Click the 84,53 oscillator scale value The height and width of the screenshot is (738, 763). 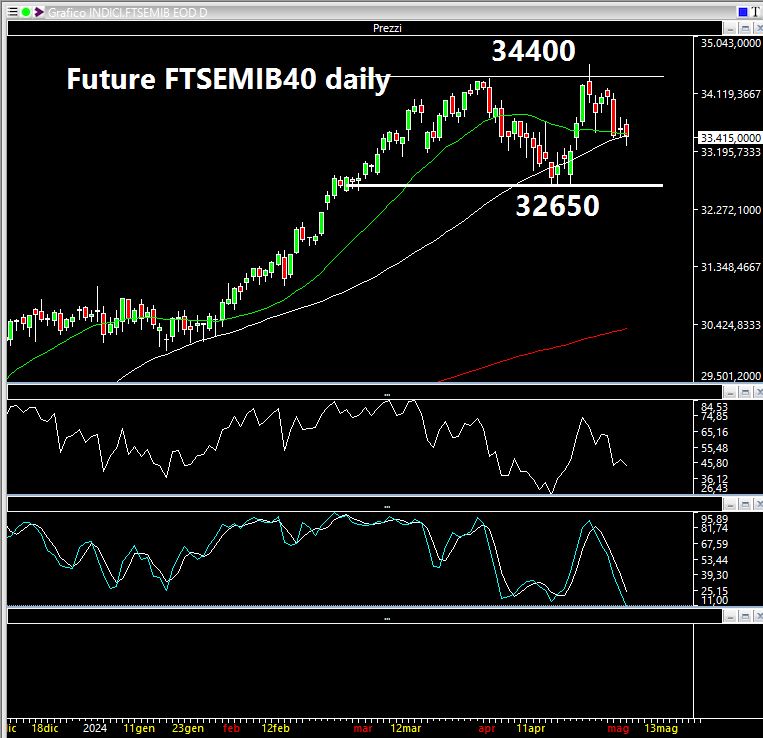[714, 407]
